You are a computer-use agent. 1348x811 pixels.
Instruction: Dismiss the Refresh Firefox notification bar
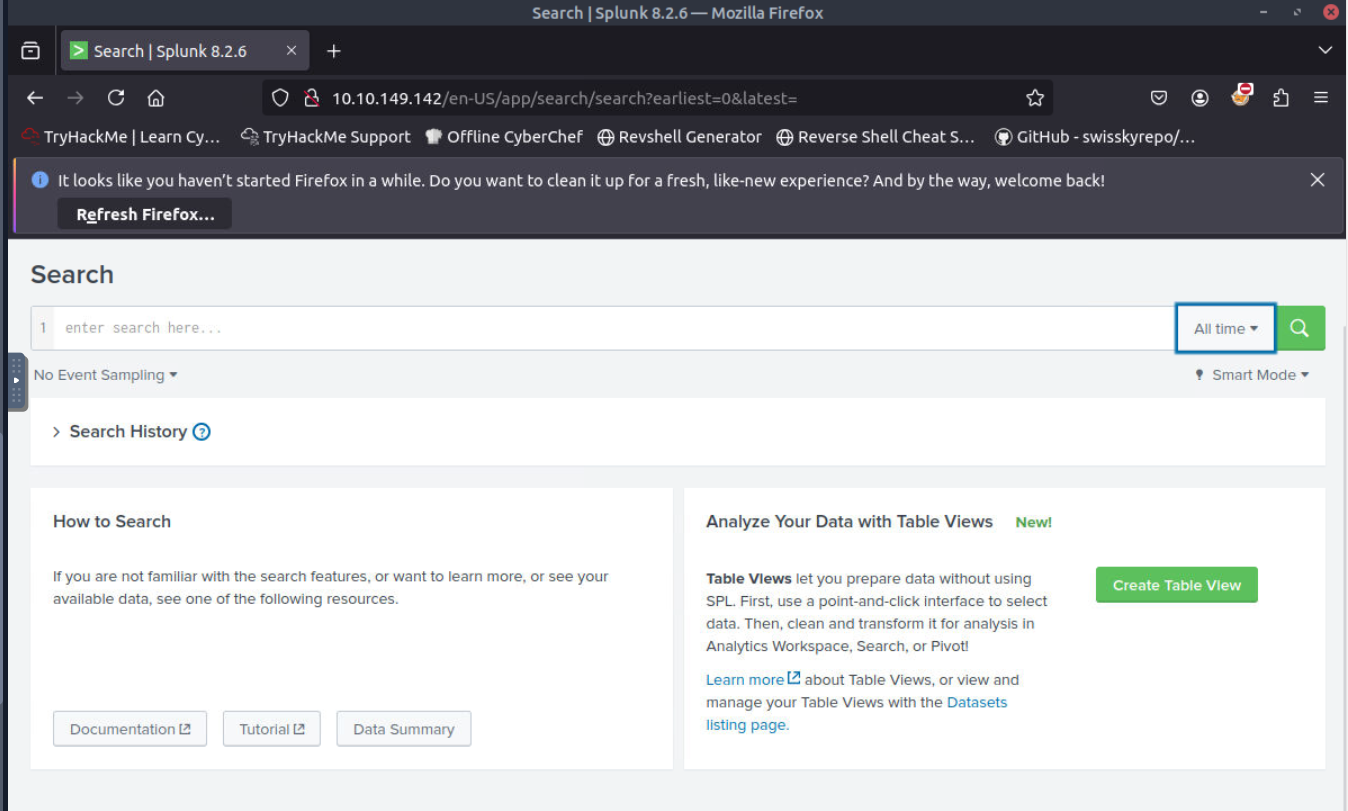point(1317,180)
